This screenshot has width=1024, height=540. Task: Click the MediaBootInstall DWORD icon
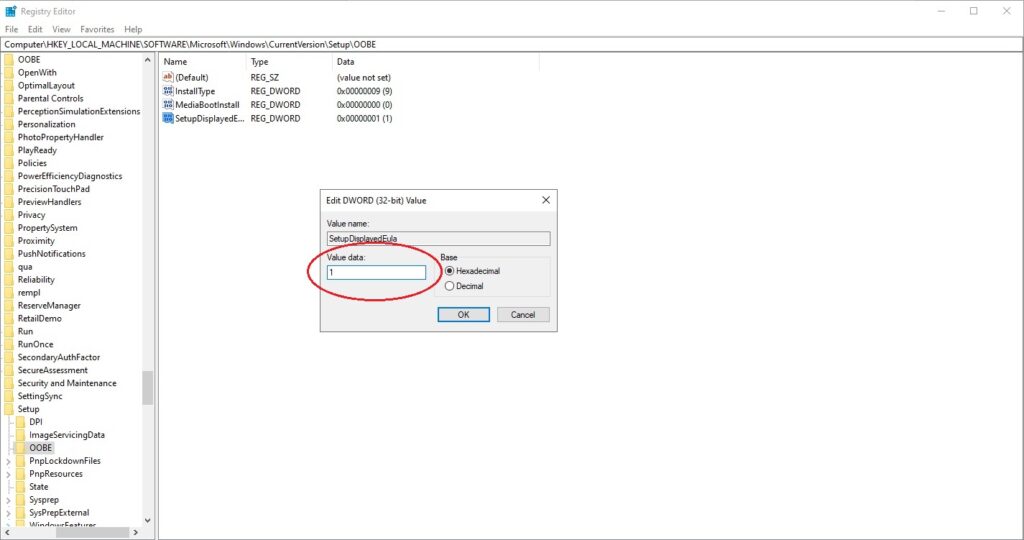(x=167, y=105)
